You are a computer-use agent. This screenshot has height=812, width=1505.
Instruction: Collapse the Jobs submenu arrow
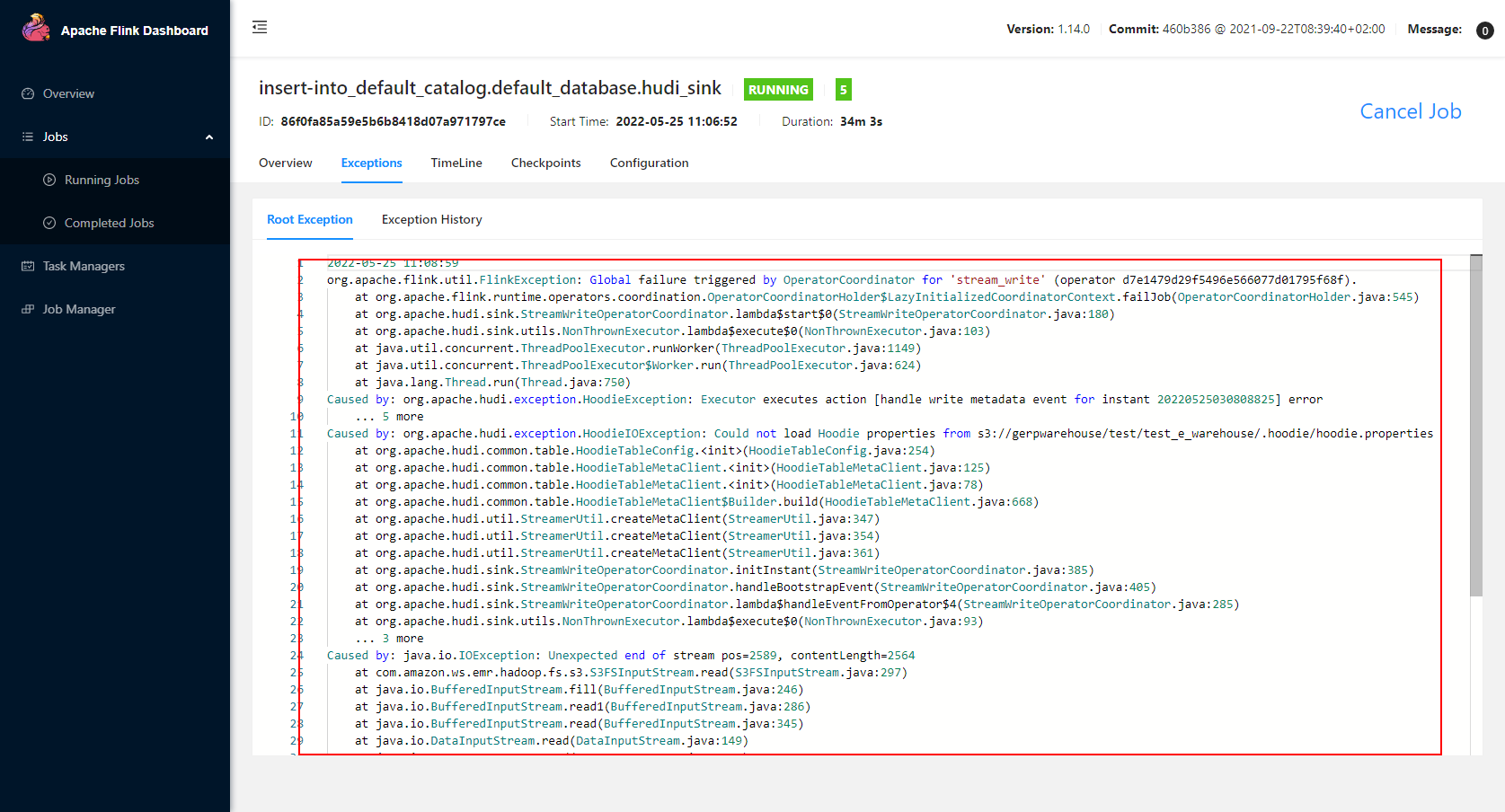209,137
